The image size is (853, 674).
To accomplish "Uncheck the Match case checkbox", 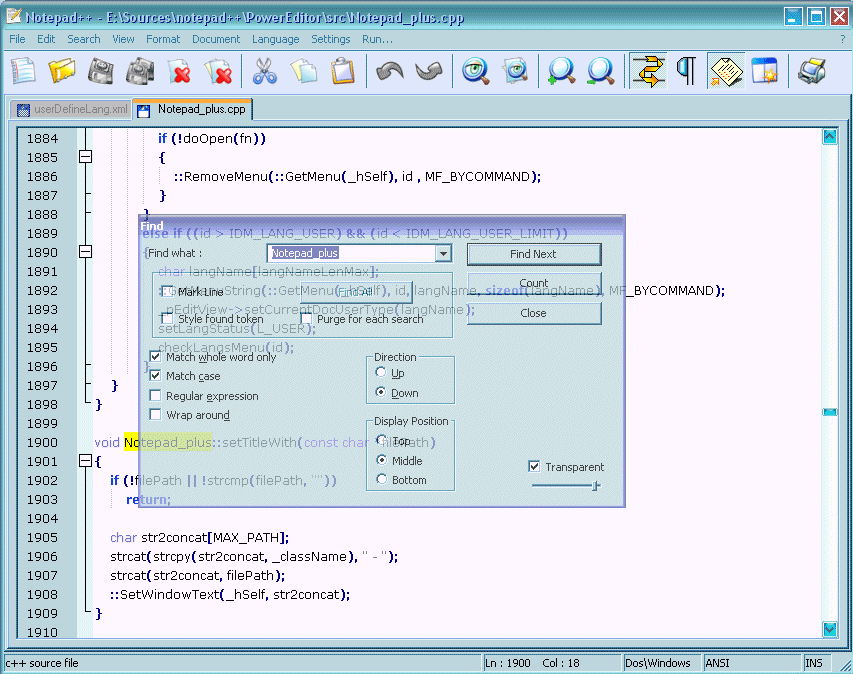I will [x=156, y=375].
